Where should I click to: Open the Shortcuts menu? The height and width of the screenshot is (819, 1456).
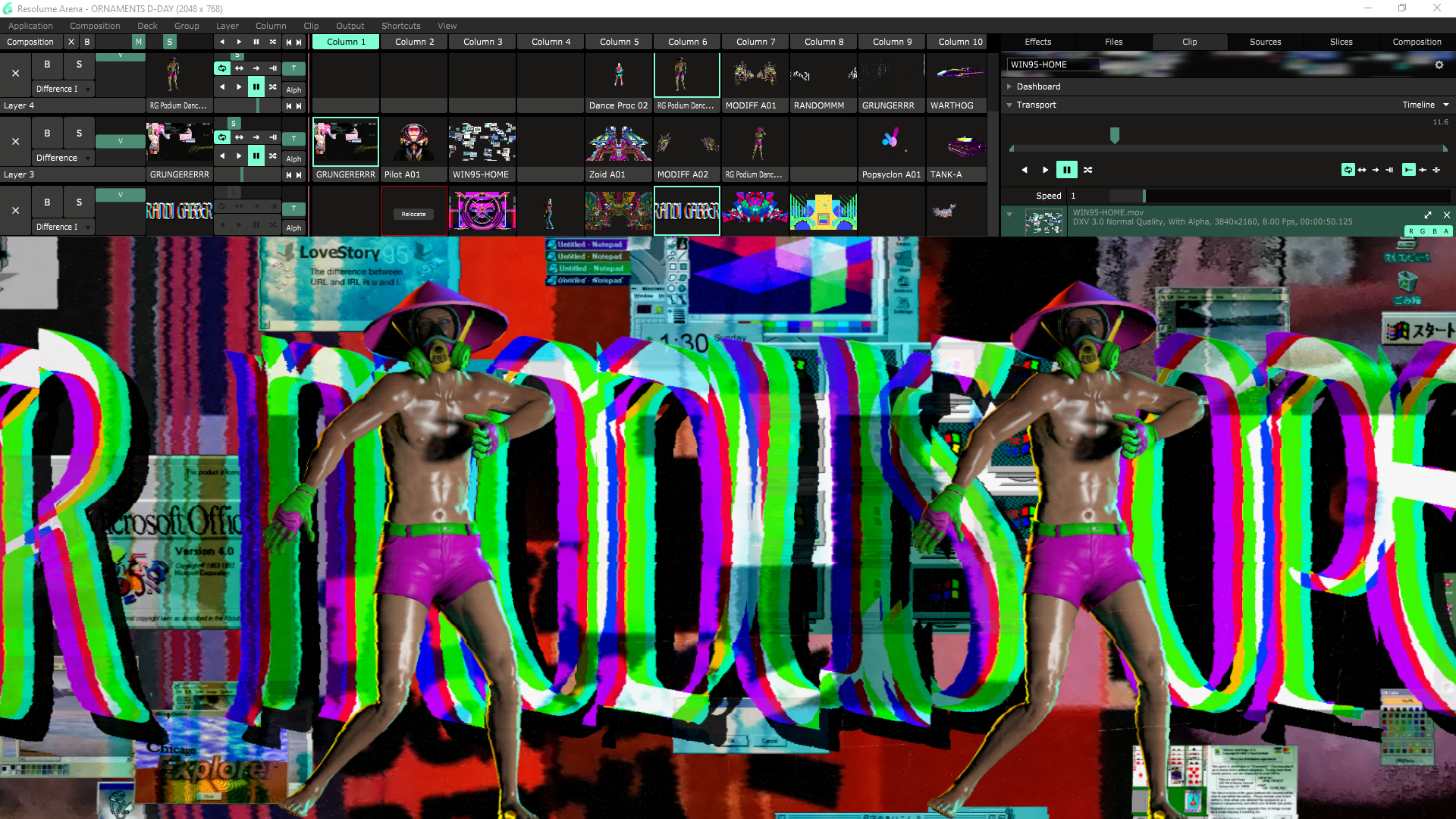pyautogui.click(x=400, y=26)
